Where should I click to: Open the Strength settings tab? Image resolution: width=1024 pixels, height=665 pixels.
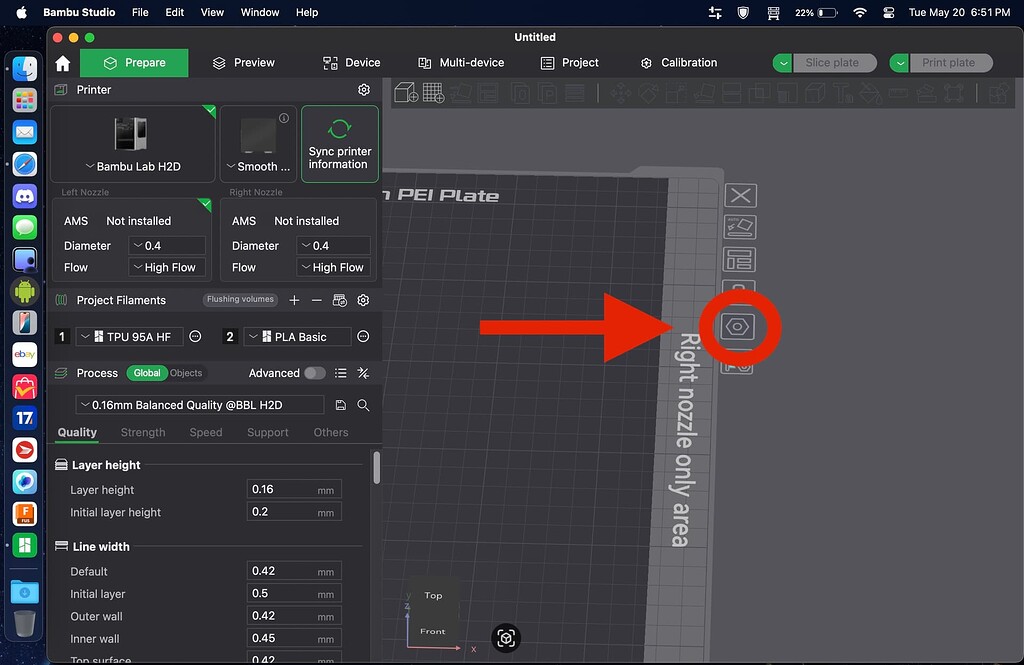pos(143,433)
